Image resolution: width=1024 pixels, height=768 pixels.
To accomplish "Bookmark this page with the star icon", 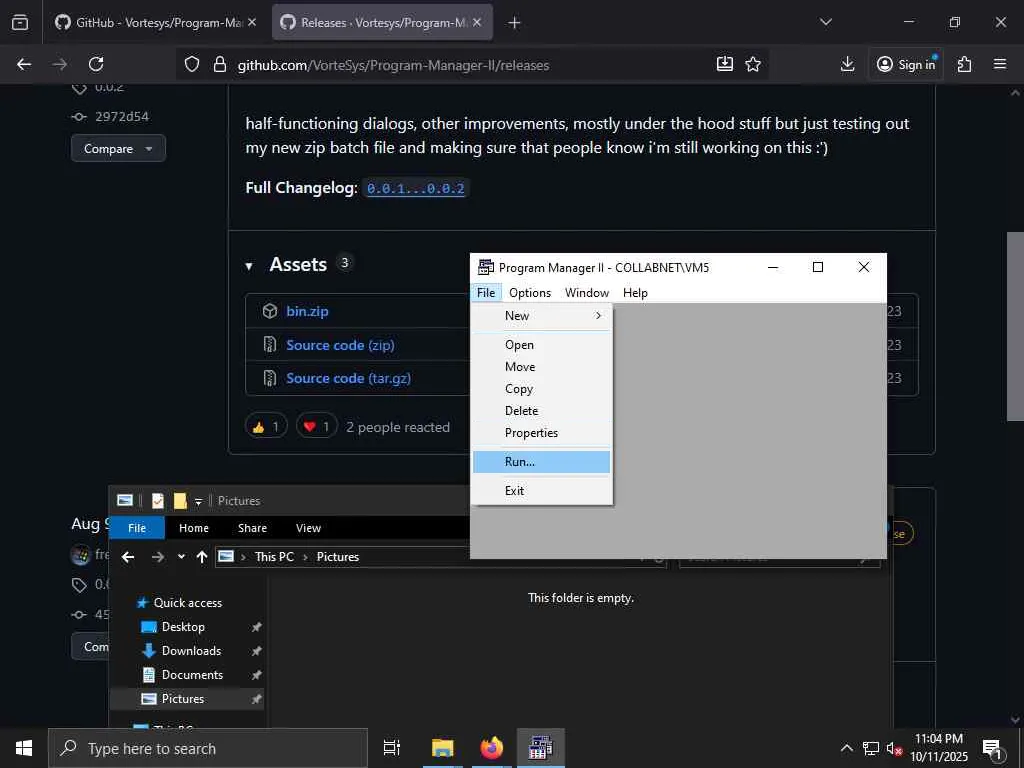I will click(x=753, y=64).
